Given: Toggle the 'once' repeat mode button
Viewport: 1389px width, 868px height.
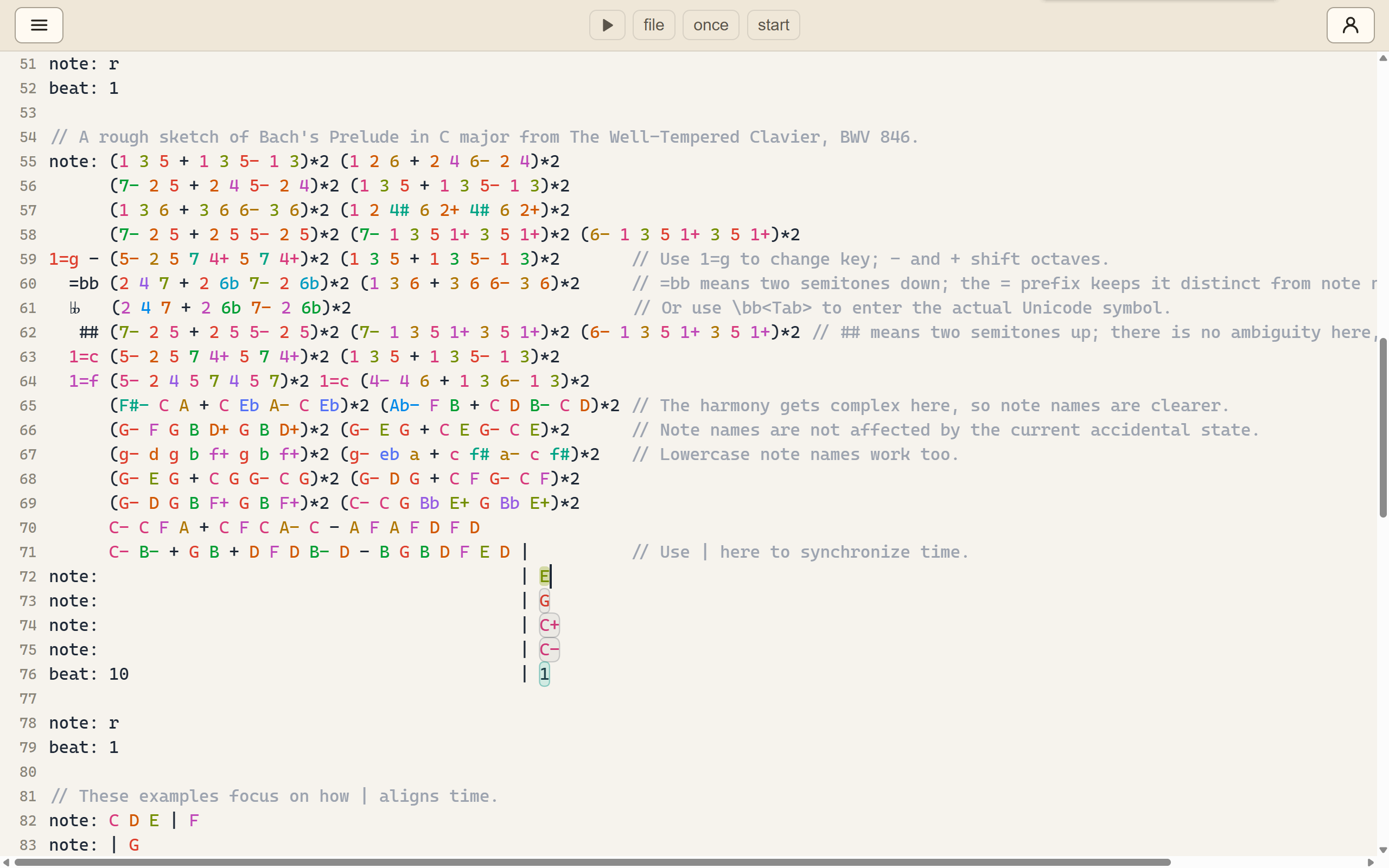Looking at the screenshot, I should (711, 25).
